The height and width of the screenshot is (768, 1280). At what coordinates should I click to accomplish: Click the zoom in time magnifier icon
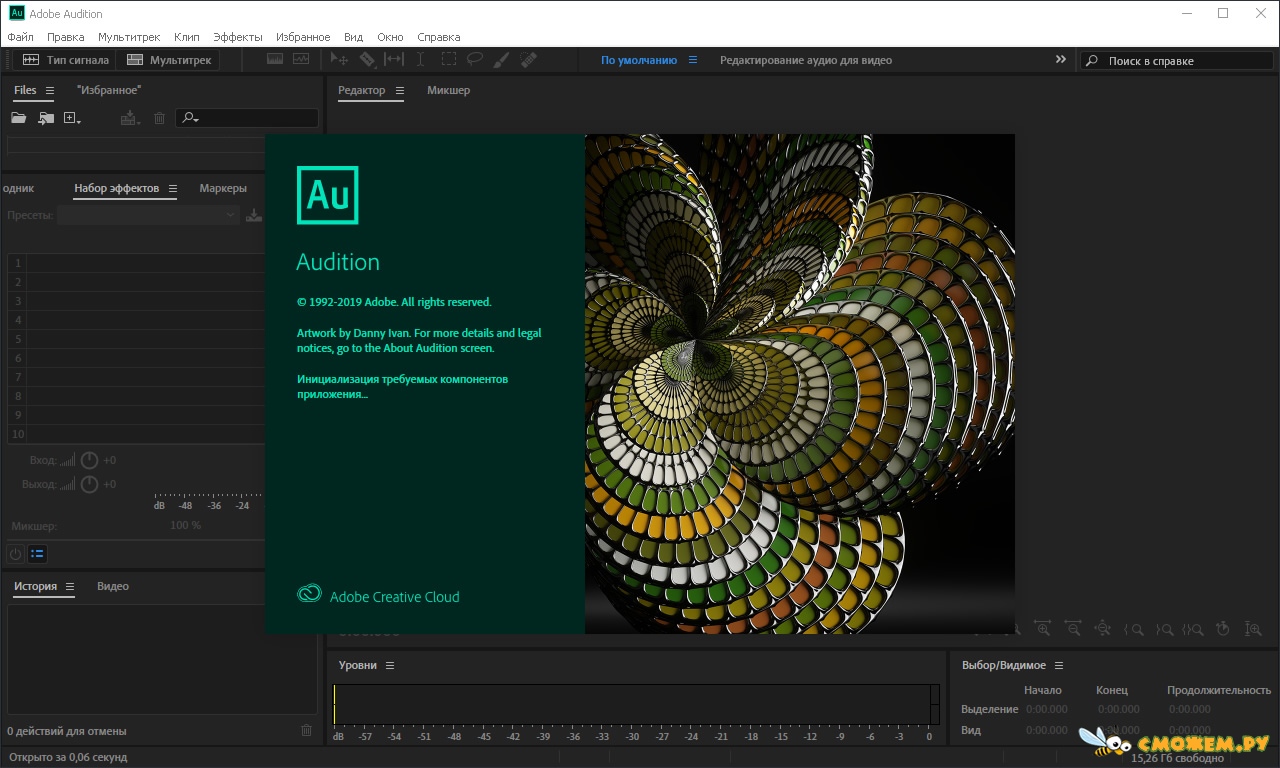click(x=1043, y=629)
